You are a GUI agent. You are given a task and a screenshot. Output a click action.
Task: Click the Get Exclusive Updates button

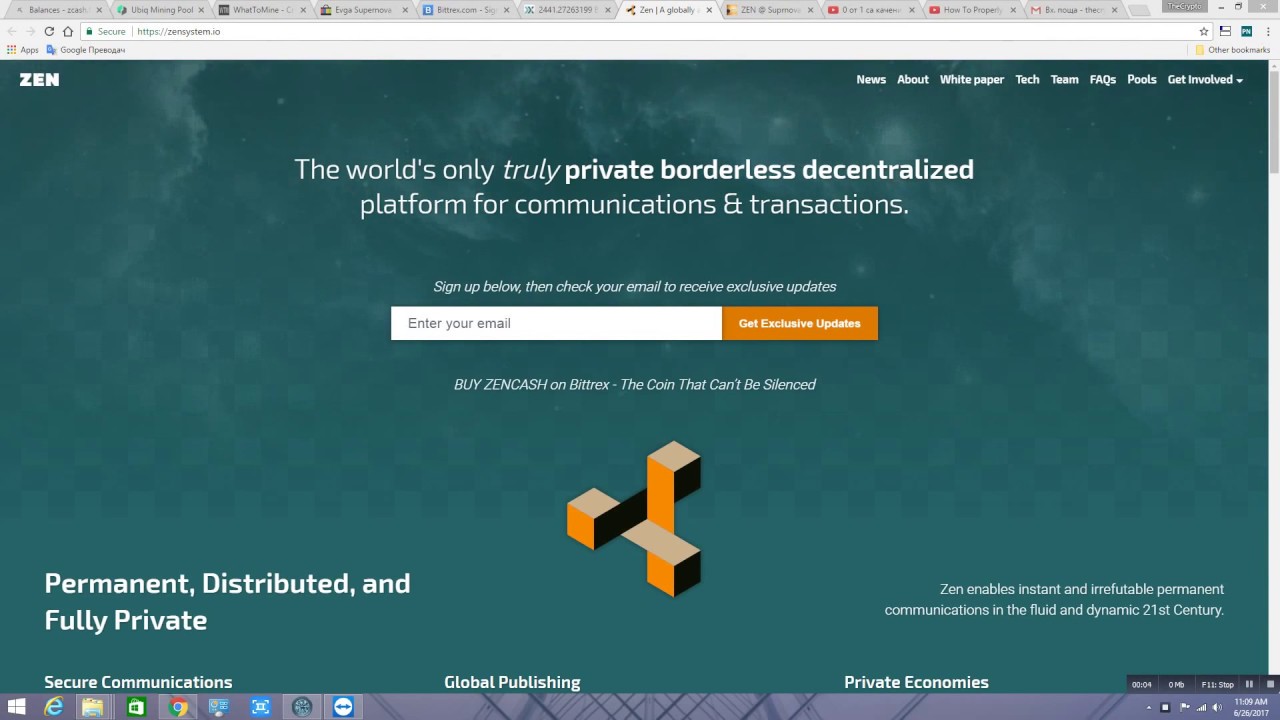tap(800, 323)
